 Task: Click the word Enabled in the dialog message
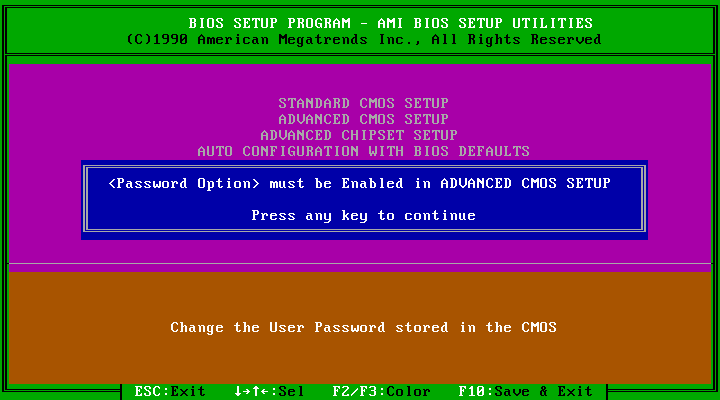pos(372,184)
